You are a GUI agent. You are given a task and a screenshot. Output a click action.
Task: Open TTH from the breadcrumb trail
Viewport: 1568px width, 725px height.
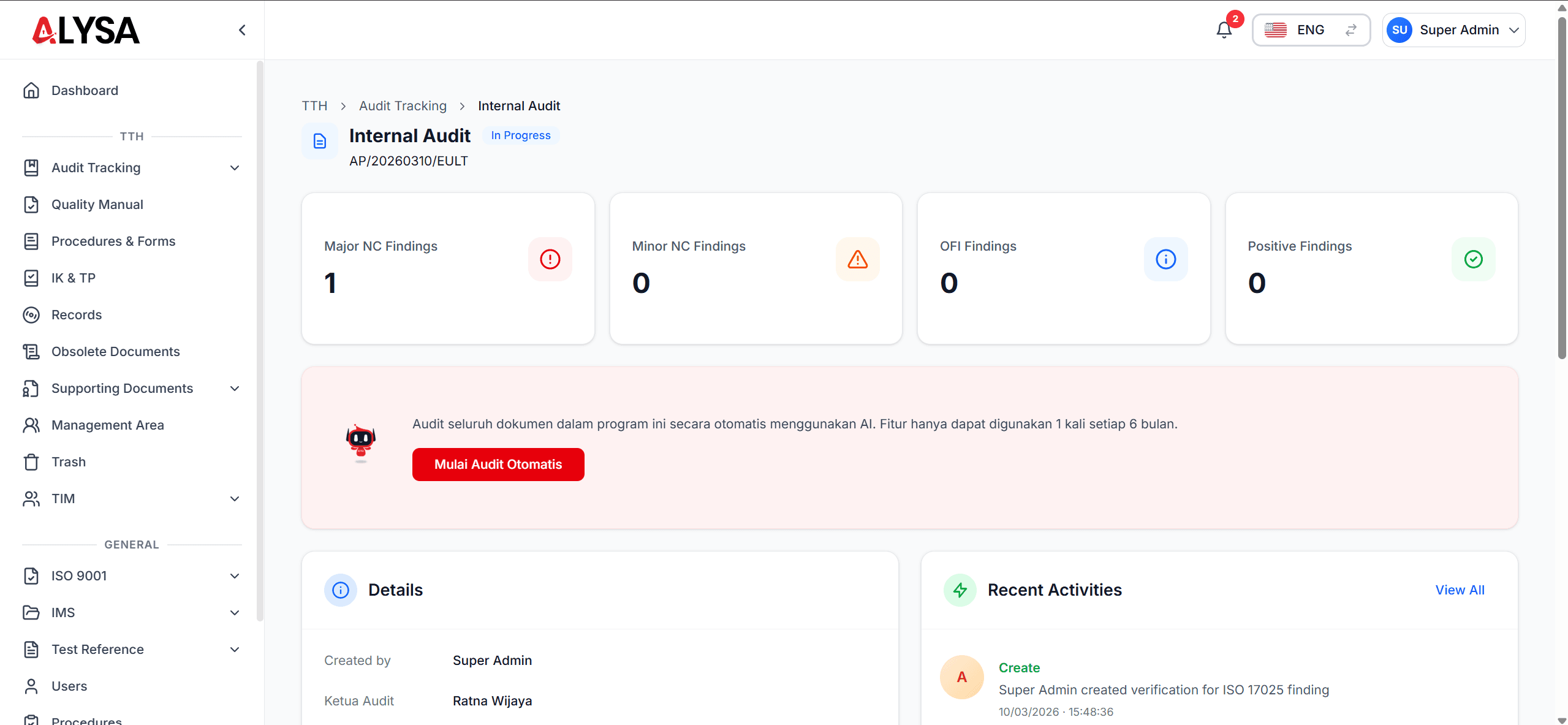314,105
